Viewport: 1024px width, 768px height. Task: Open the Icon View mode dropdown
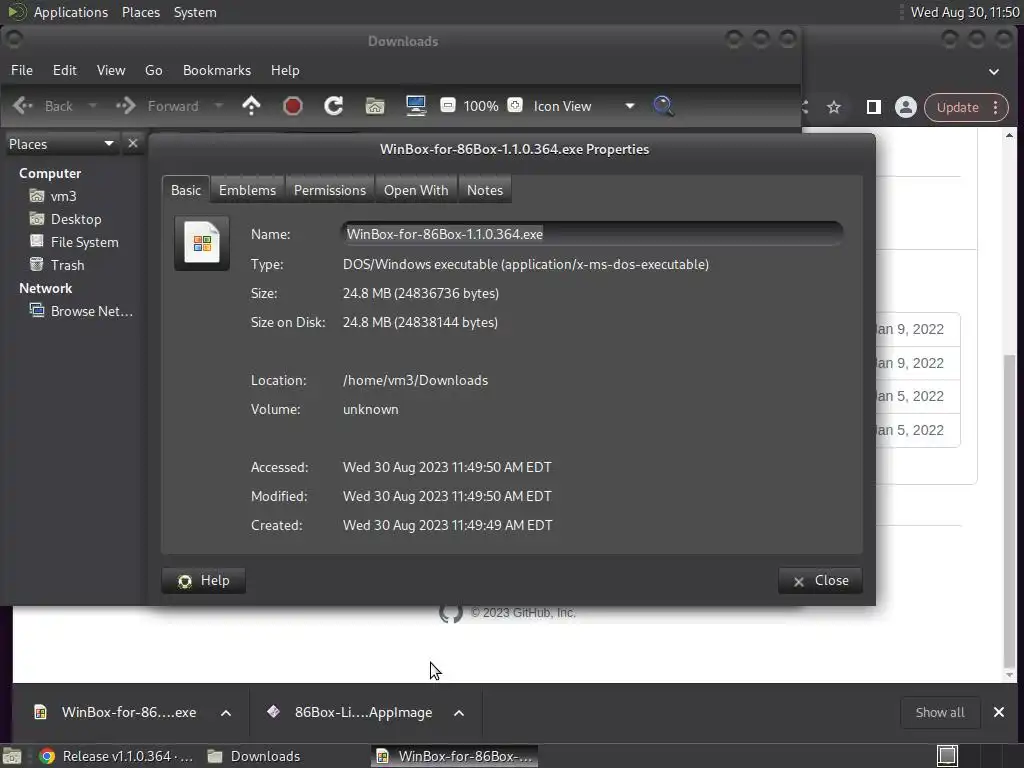(583, 106)
